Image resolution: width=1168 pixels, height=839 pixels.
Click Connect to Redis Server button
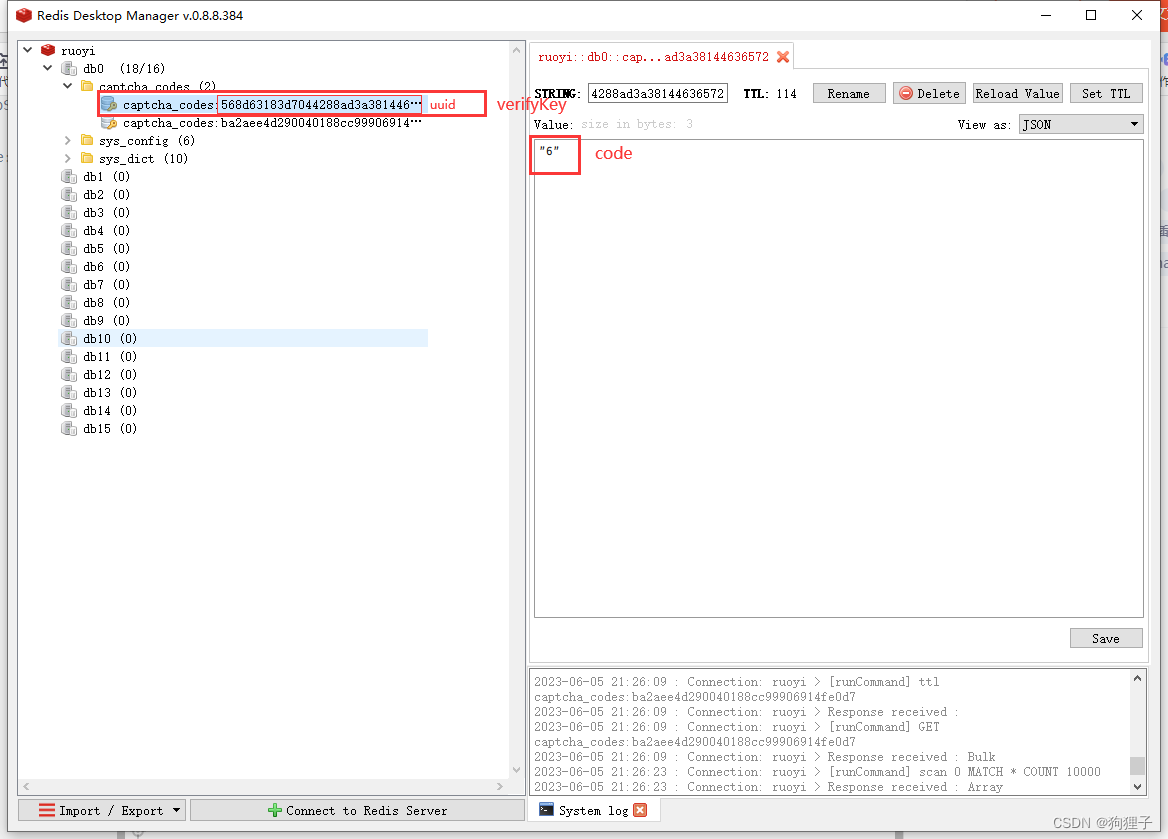coord(358,810)
